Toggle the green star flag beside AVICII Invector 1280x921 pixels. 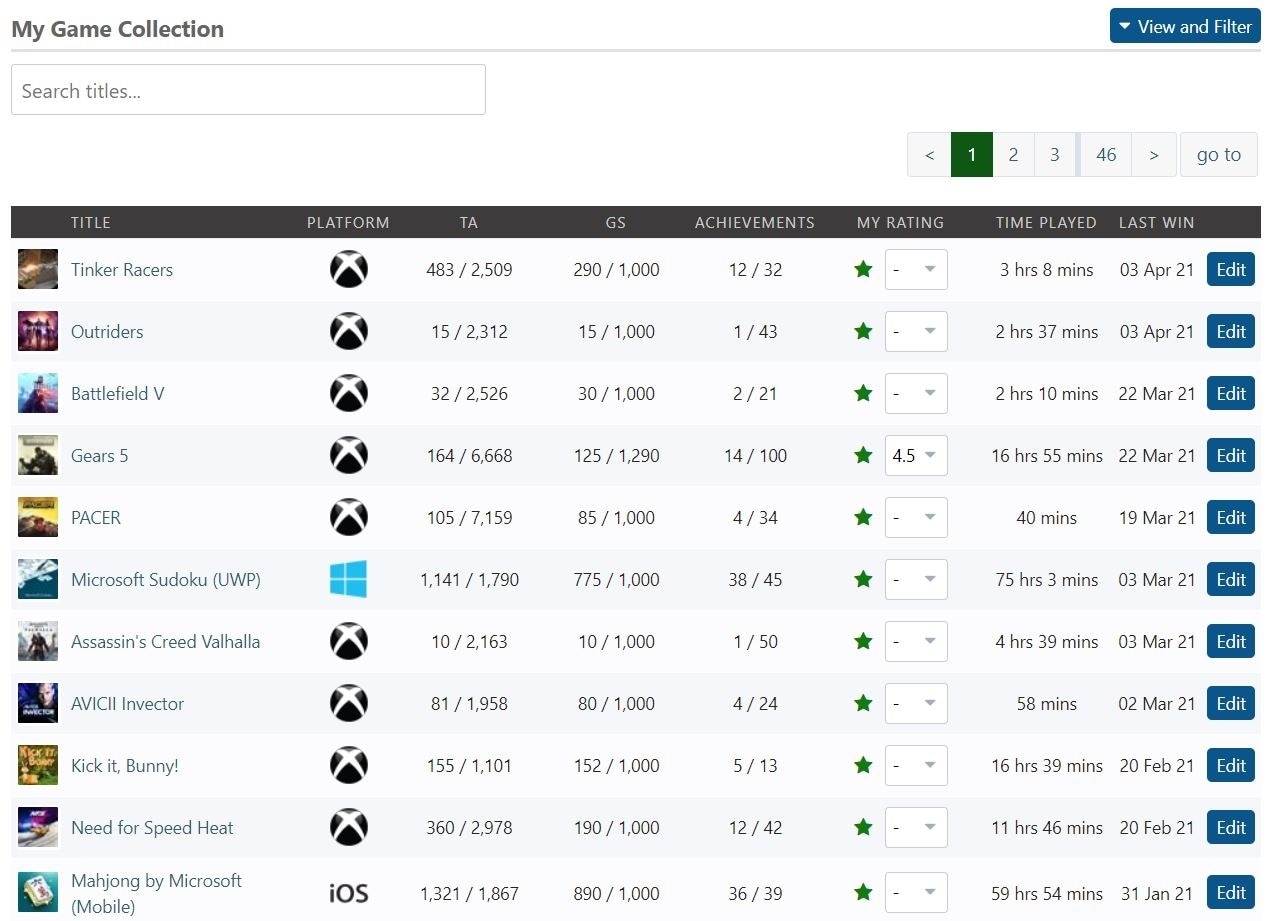coord(862,703)
